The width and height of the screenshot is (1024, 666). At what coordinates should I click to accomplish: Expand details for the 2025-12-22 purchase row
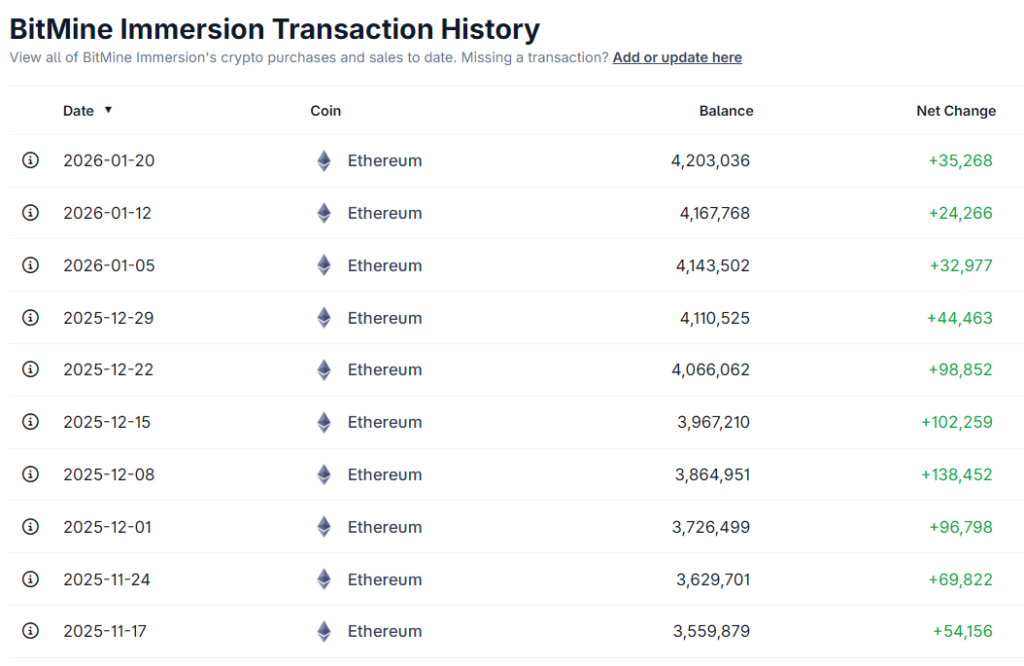coord(30,369)
